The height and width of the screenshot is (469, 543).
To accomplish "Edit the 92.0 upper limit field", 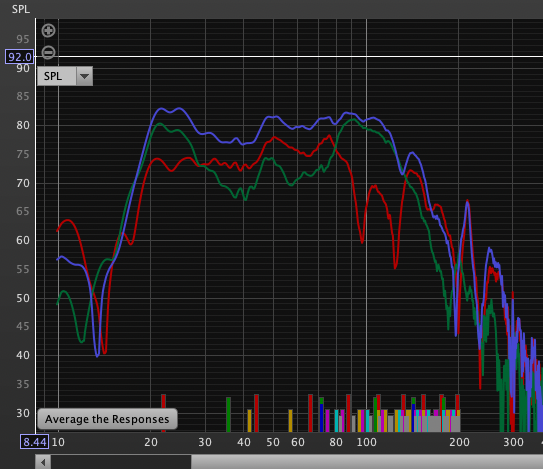I will 19,57.
